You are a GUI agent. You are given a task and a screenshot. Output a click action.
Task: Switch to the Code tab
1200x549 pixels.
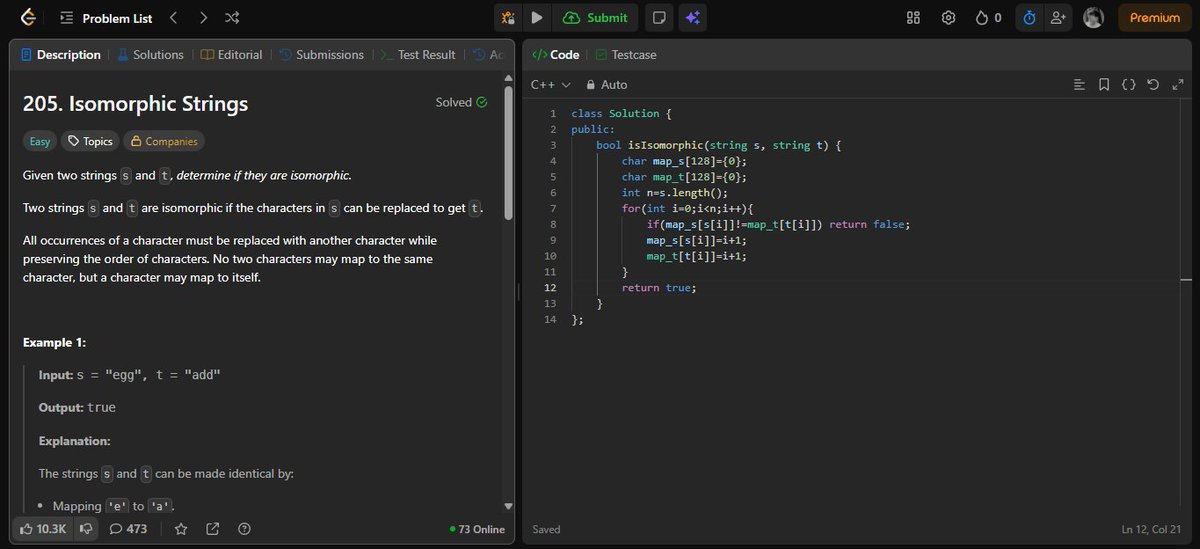pos(556,55)
